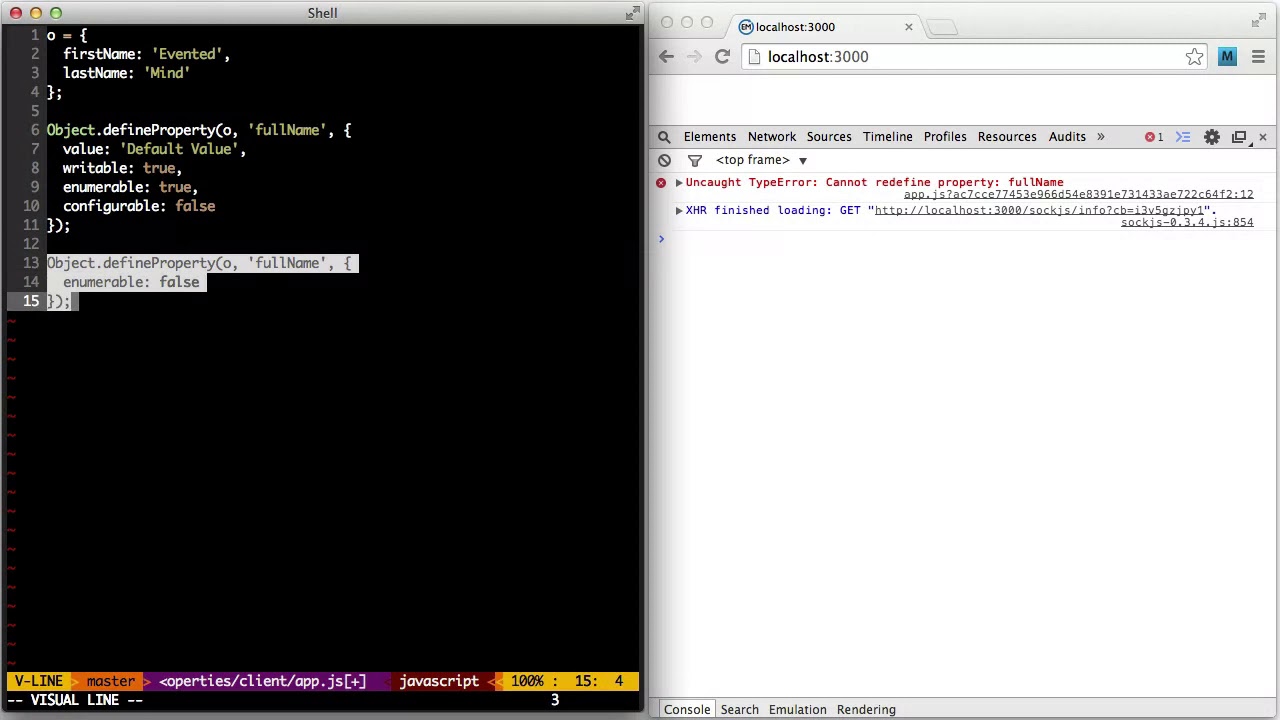Image resolution: width=1280 pixels, height=720 pixels.
Task: Click 'writable: true' on line 8
Action: (x=119, y=168)
